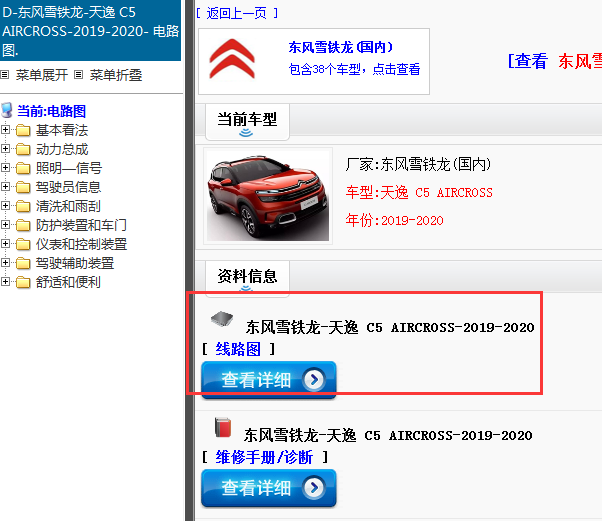
Task: Click the title text above 维修手册/诊断
Action: [x=388, y=435]
